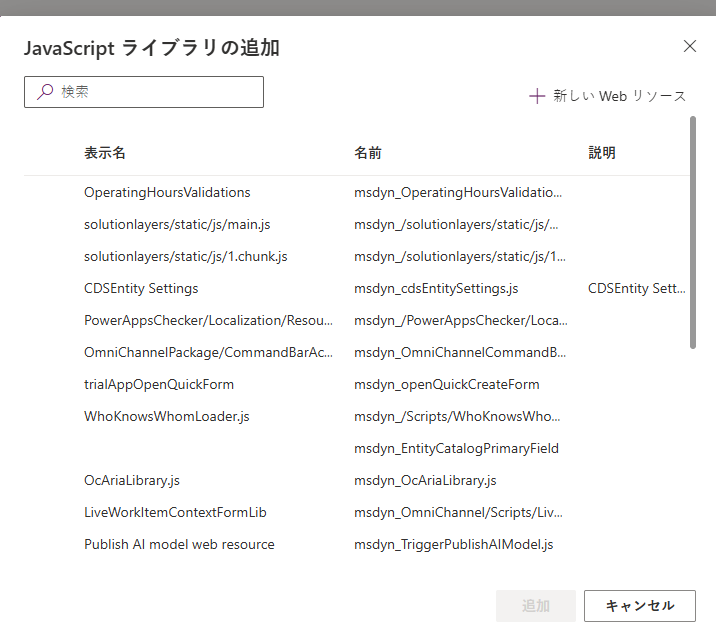716x637 pixels.
Task: Select trialAppOpenQuickForm row
Action: coord(356,384)
